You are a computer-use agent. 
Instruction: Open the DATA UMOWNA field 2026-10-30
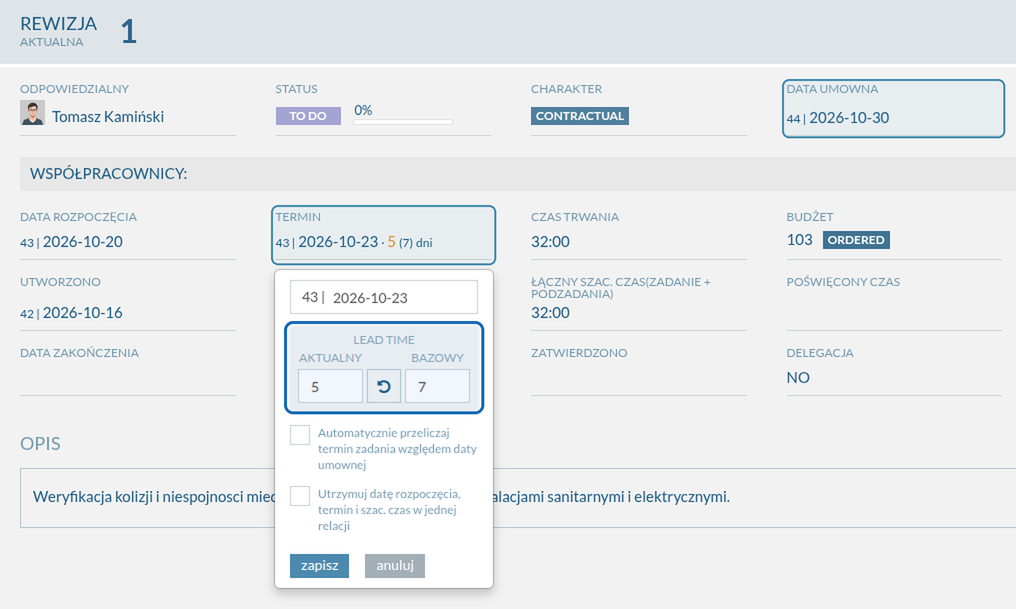tap(894, 109)
